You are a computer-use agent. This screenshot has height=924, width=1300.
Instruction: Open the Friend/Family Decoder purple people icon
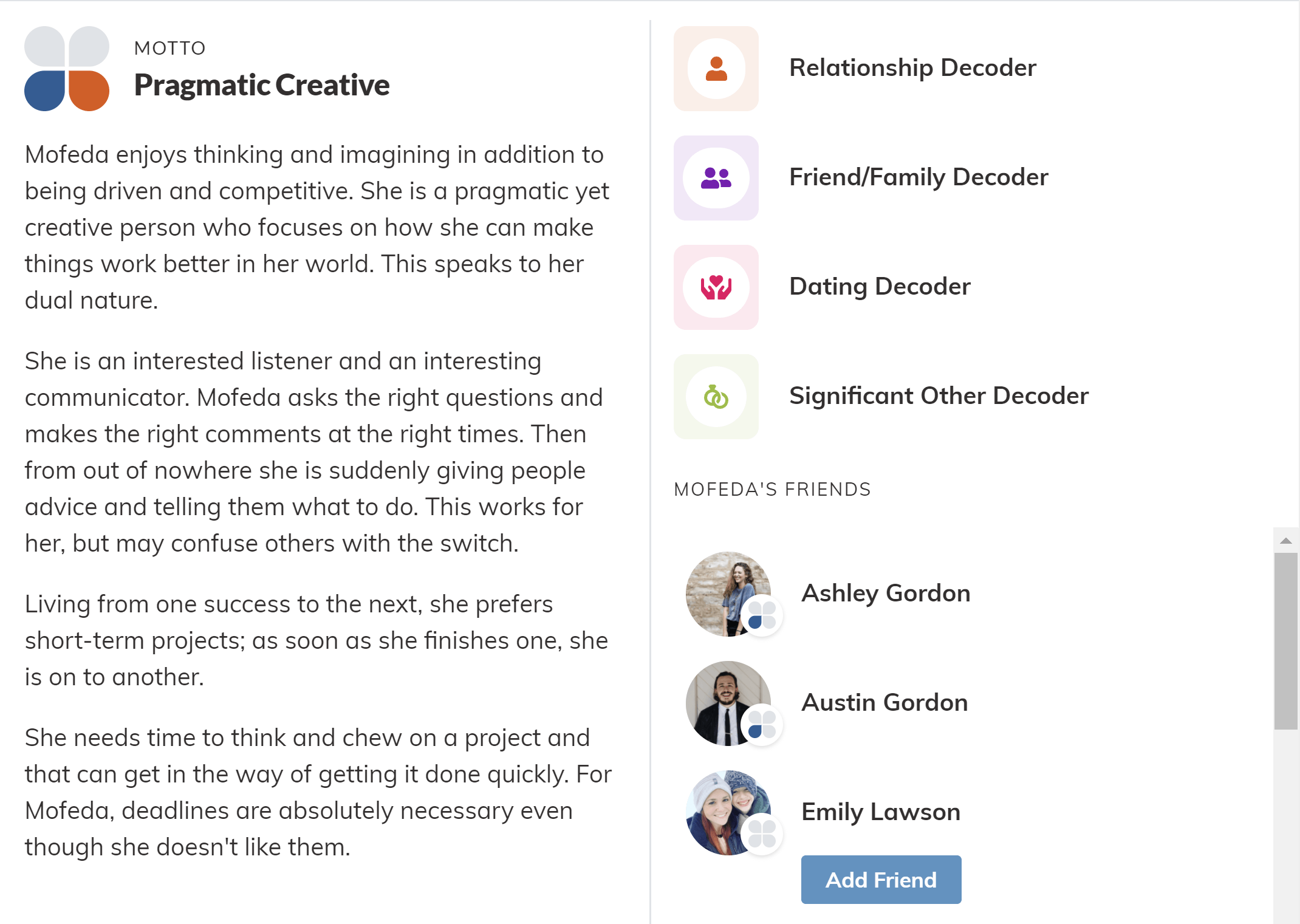(716, 178)
